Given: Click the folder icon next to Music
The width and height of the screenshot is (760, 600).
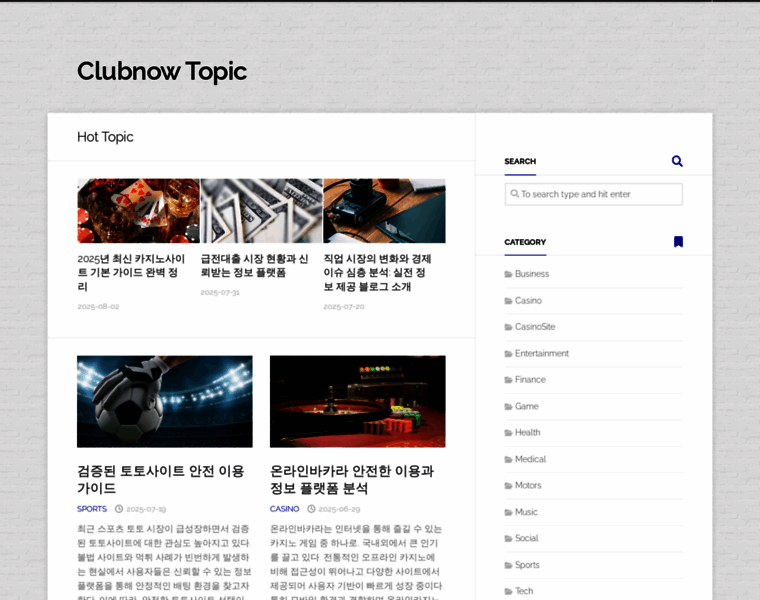Looking at the screenshot, I should click(508, 512).
